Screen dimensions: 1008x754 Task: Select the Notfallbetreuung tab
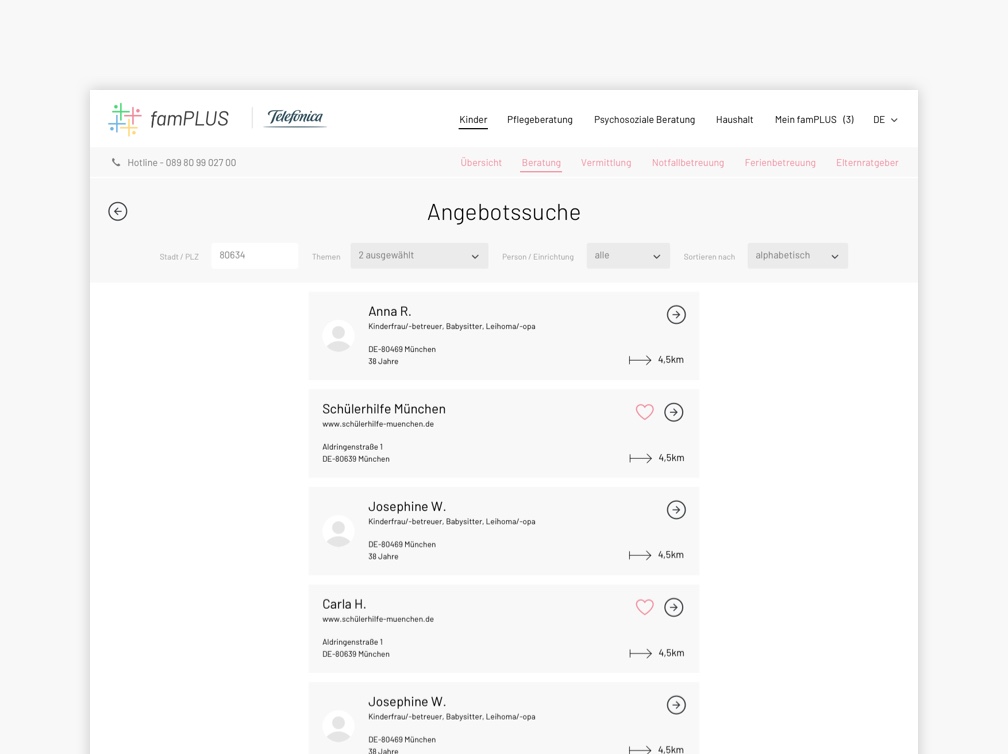[x=688, y=163]
